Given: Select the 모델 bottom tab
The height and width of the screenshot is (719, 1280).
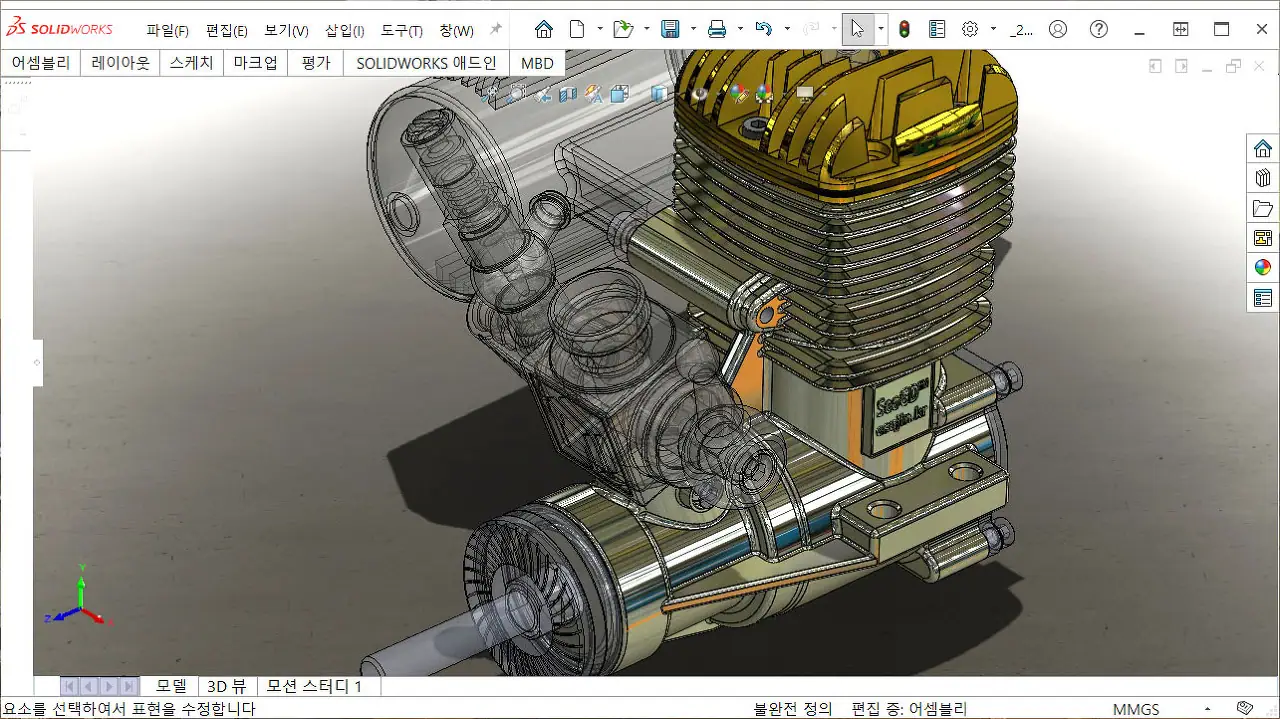Looking at the screenshot, I should (170, 686).
